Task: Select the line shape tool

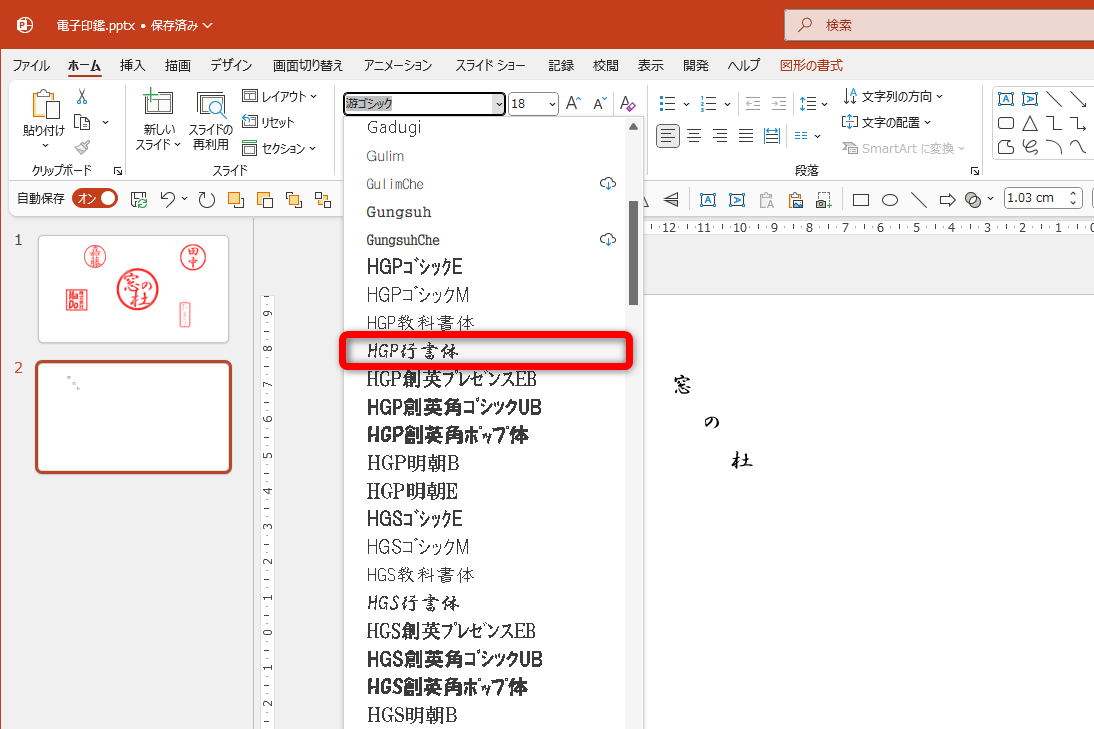Action: click(1055, 98)
